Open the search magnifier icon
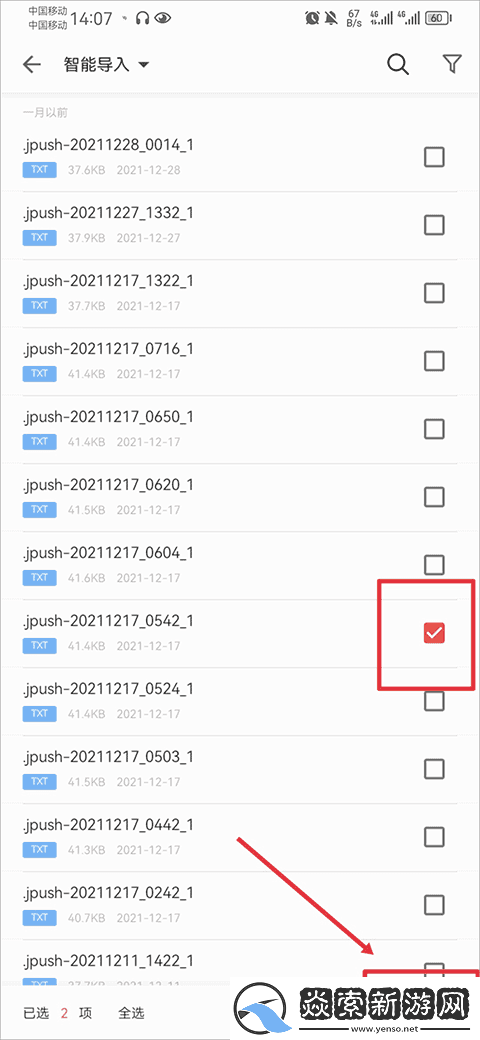Screen dimensions: 480x1040 [x=398, y=64]
